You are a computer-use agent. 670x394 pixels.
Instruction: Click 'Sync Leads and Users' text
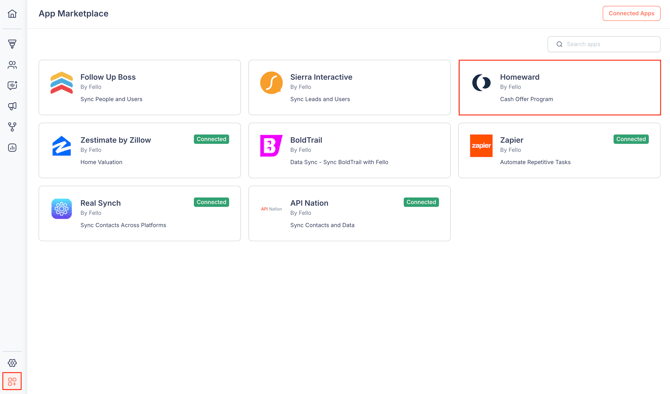tap(320, 99)
